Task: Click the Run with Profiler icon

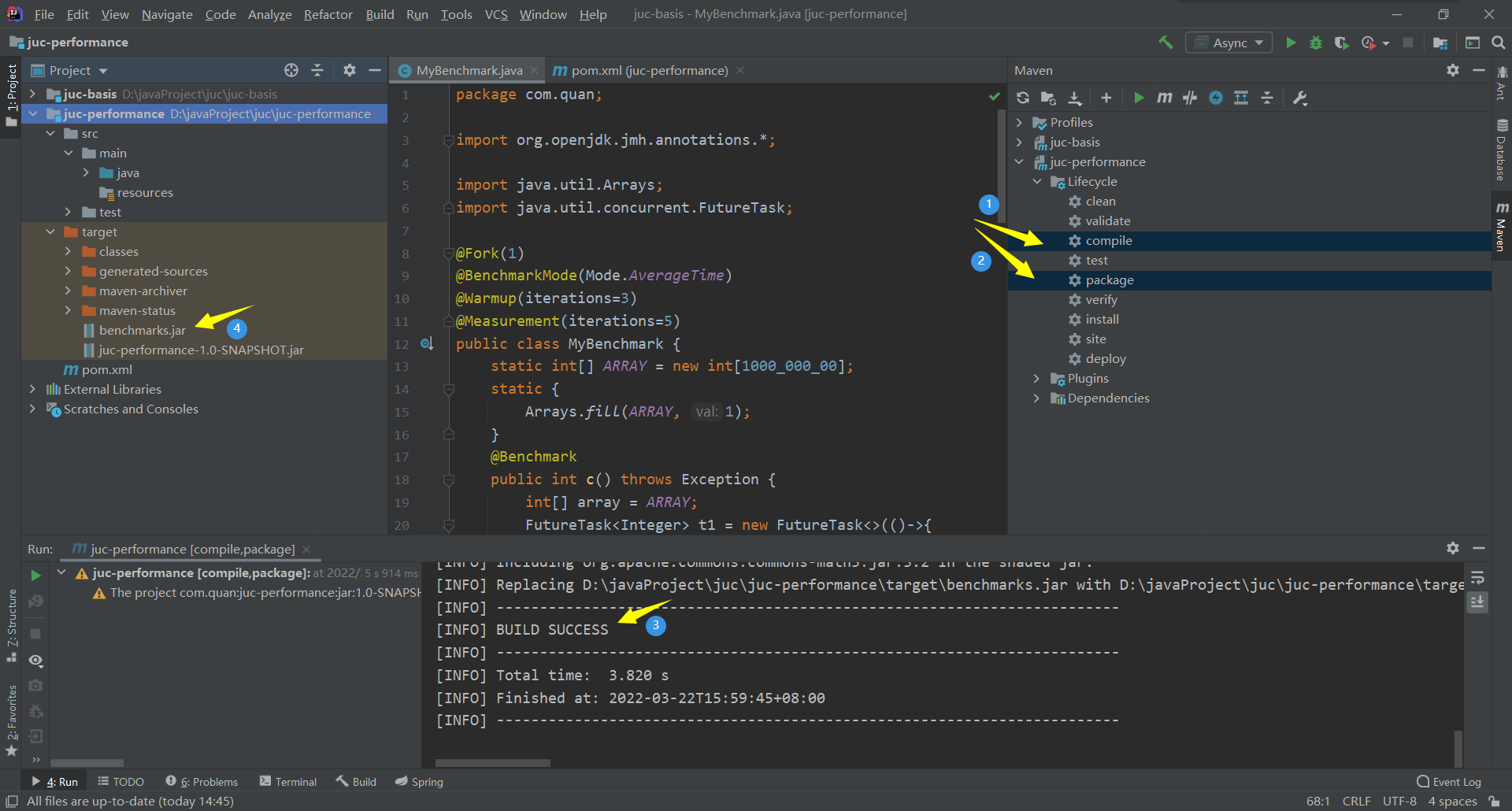Action: [1369, 43]
